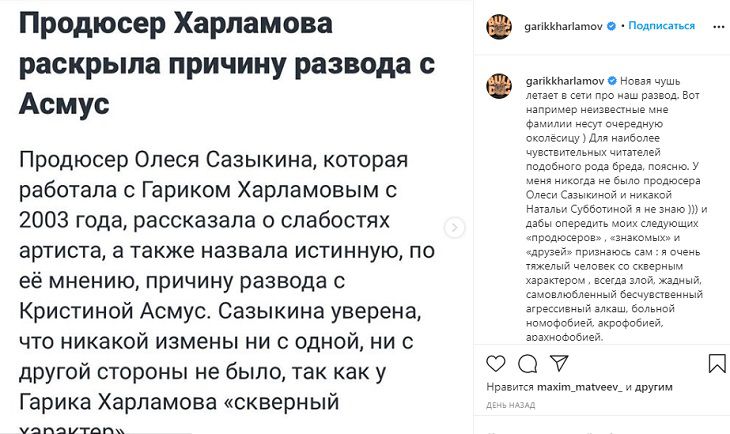Open the three-dot more options menu

714,27
